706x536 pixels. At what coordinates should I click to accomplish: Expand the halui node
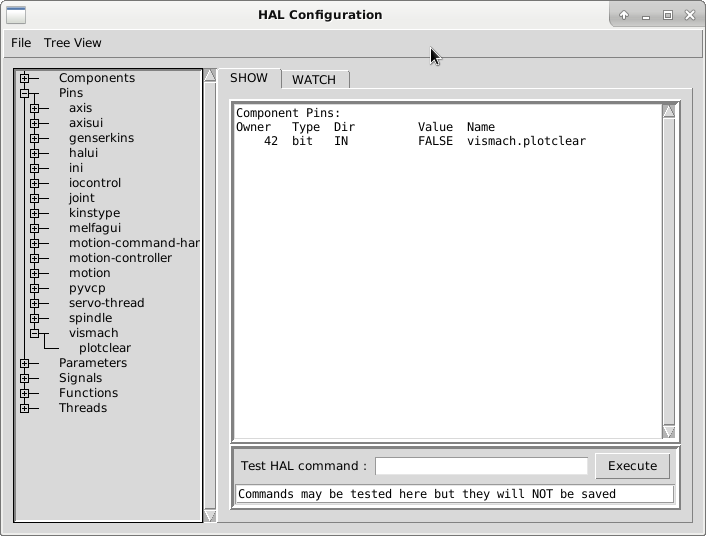[x=35, y=153]
